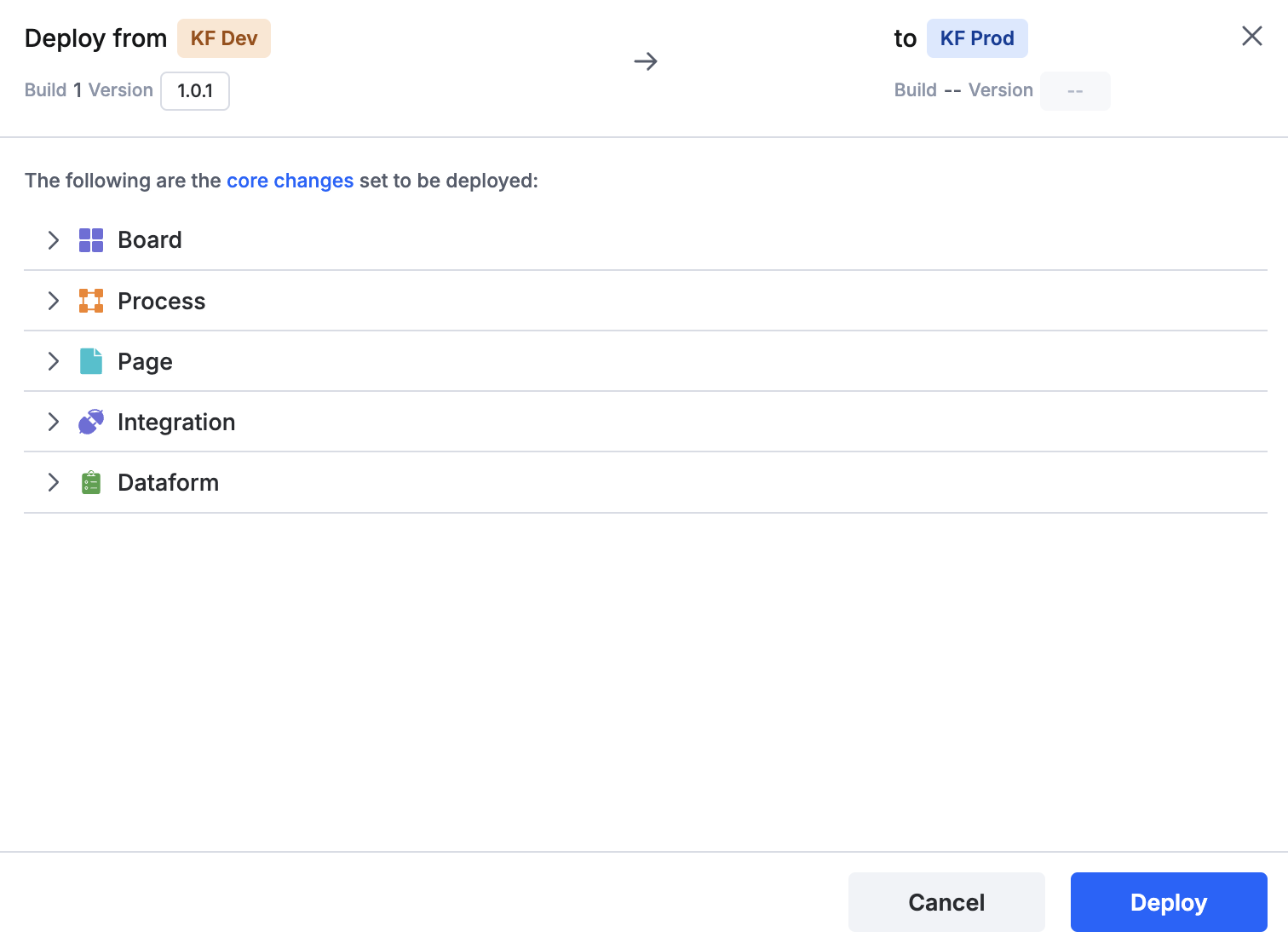Cancel the deployment
Image resolution: width=1288 pixels, height=949 pixels.
pyautogui.click(x=946, y=902)
